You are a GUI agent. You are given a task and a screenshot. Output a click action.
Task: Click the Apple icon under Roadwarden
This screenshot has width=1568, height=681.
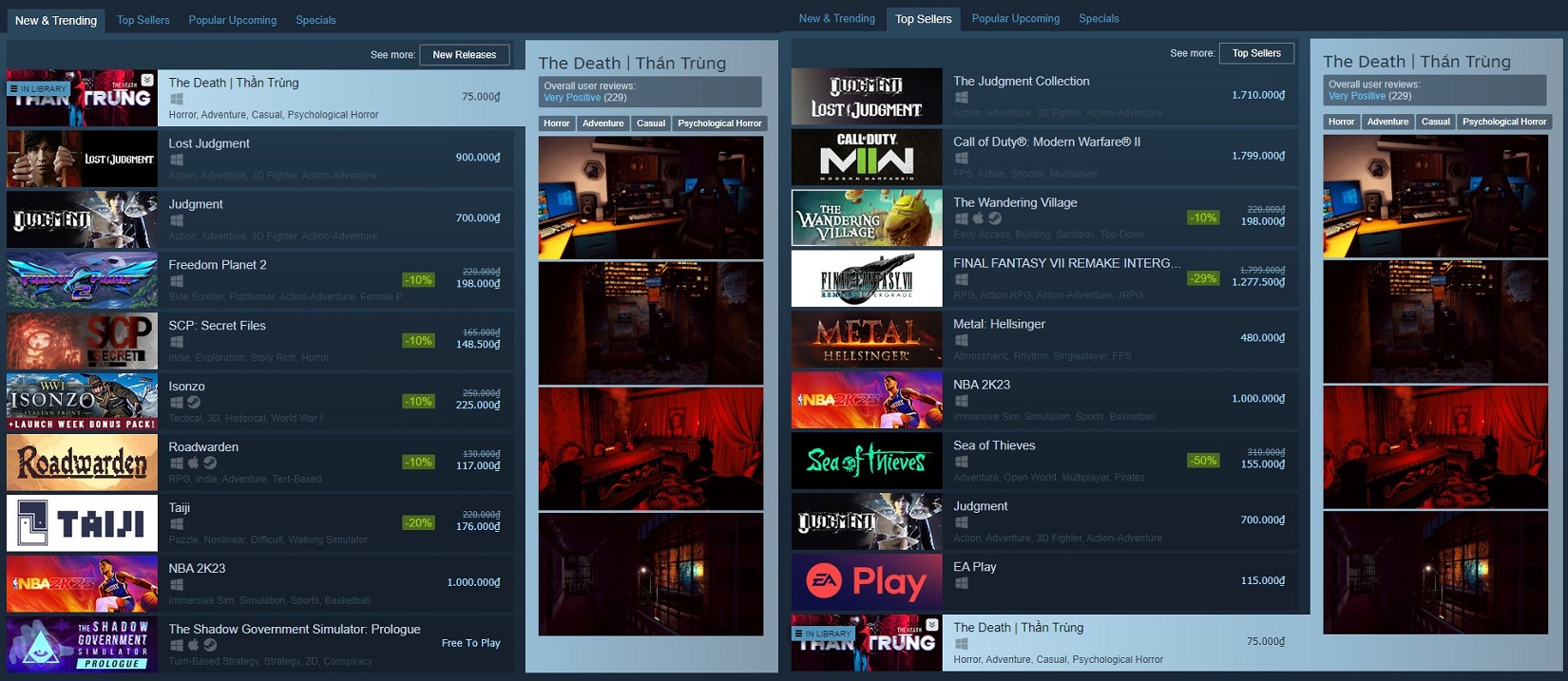[193, 463]
